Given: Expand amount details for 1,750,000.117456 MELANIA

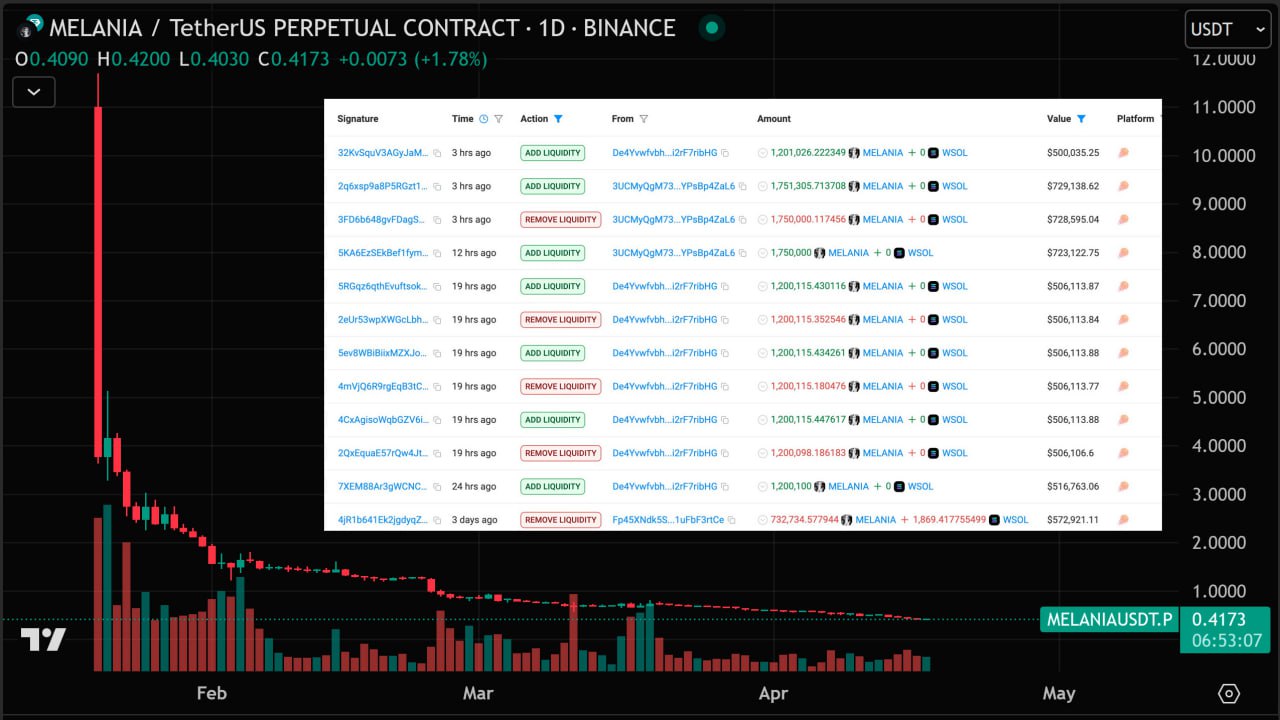Looking at the screenshot, I should point(762,220).
